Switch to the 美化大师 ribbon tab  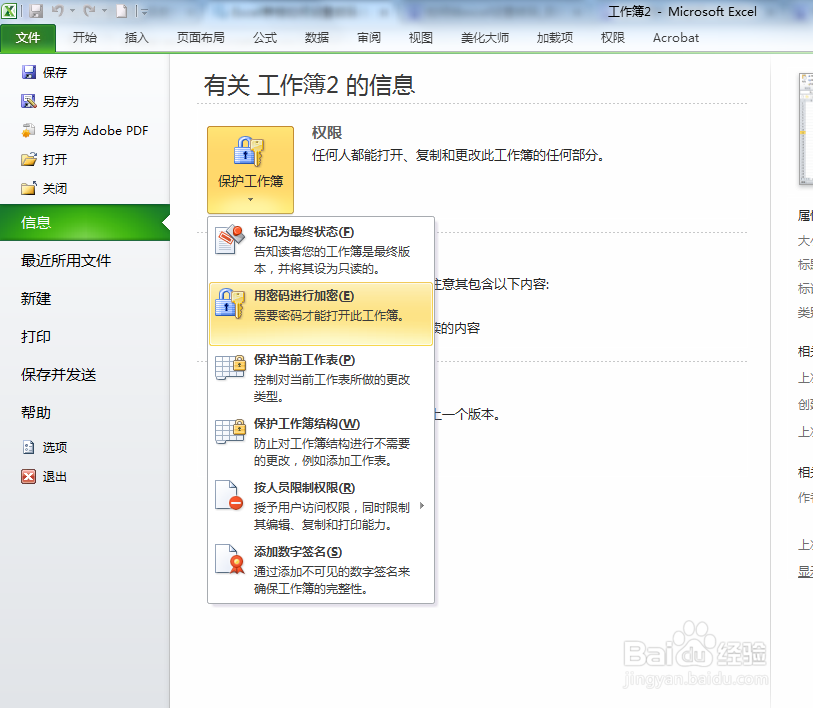pyautogui.click(x=485, y=38)
